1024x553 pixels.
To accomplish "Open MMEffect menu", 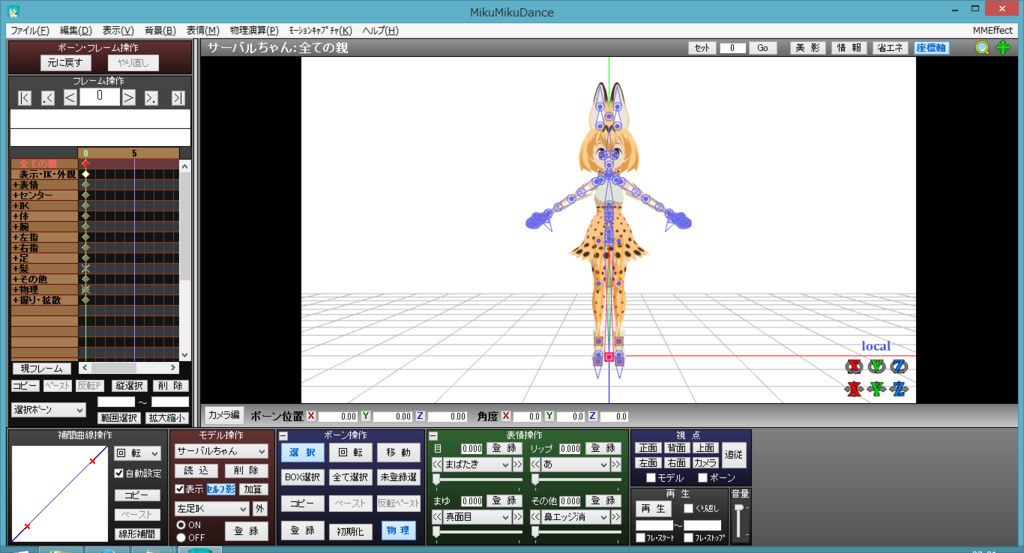I will (992, 31).
